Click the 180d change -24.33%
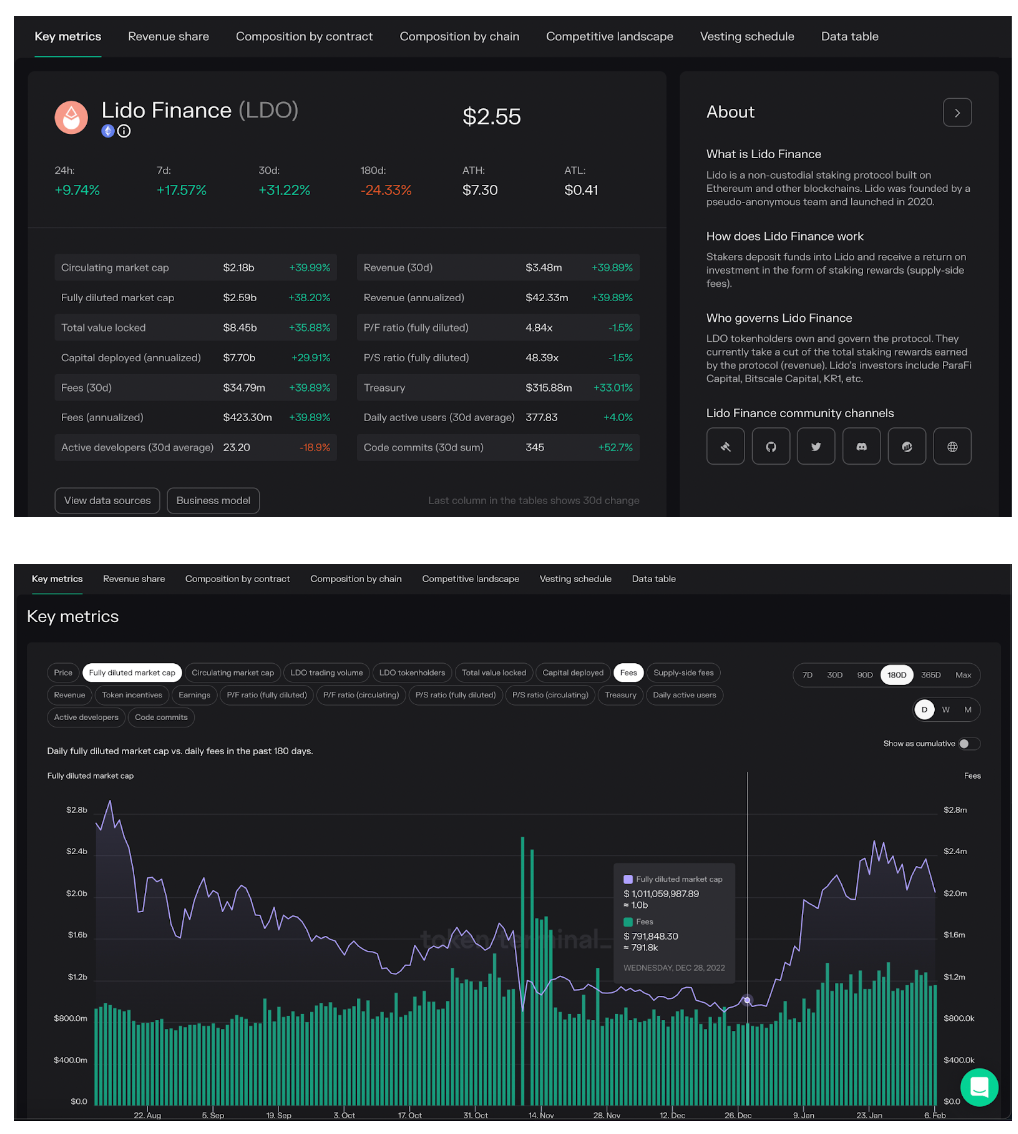 click(386, 190)
